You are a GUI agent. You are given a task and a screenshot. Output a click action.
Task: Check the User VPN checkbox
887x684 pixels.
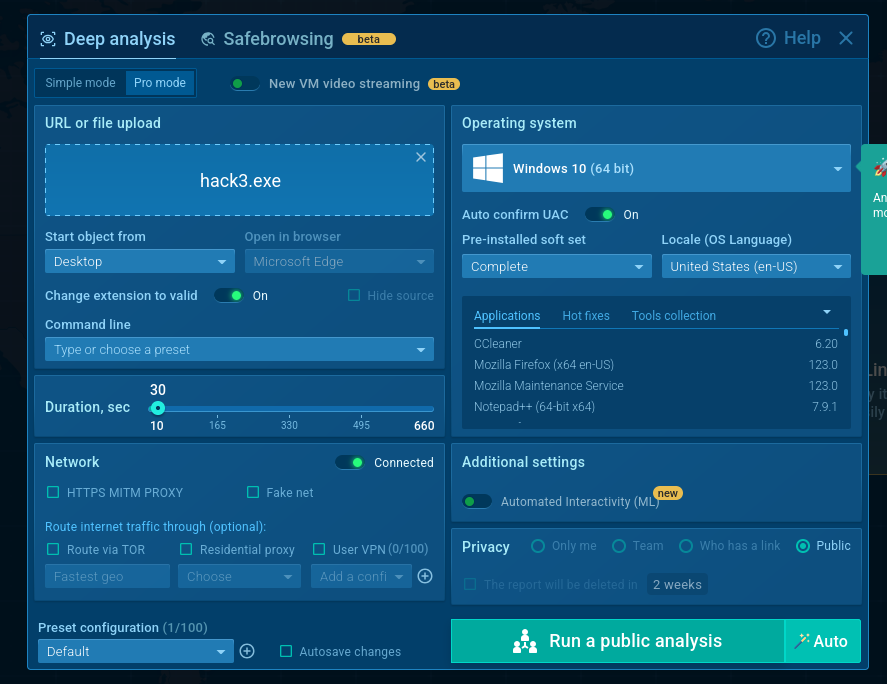click(x=319, y=549)
